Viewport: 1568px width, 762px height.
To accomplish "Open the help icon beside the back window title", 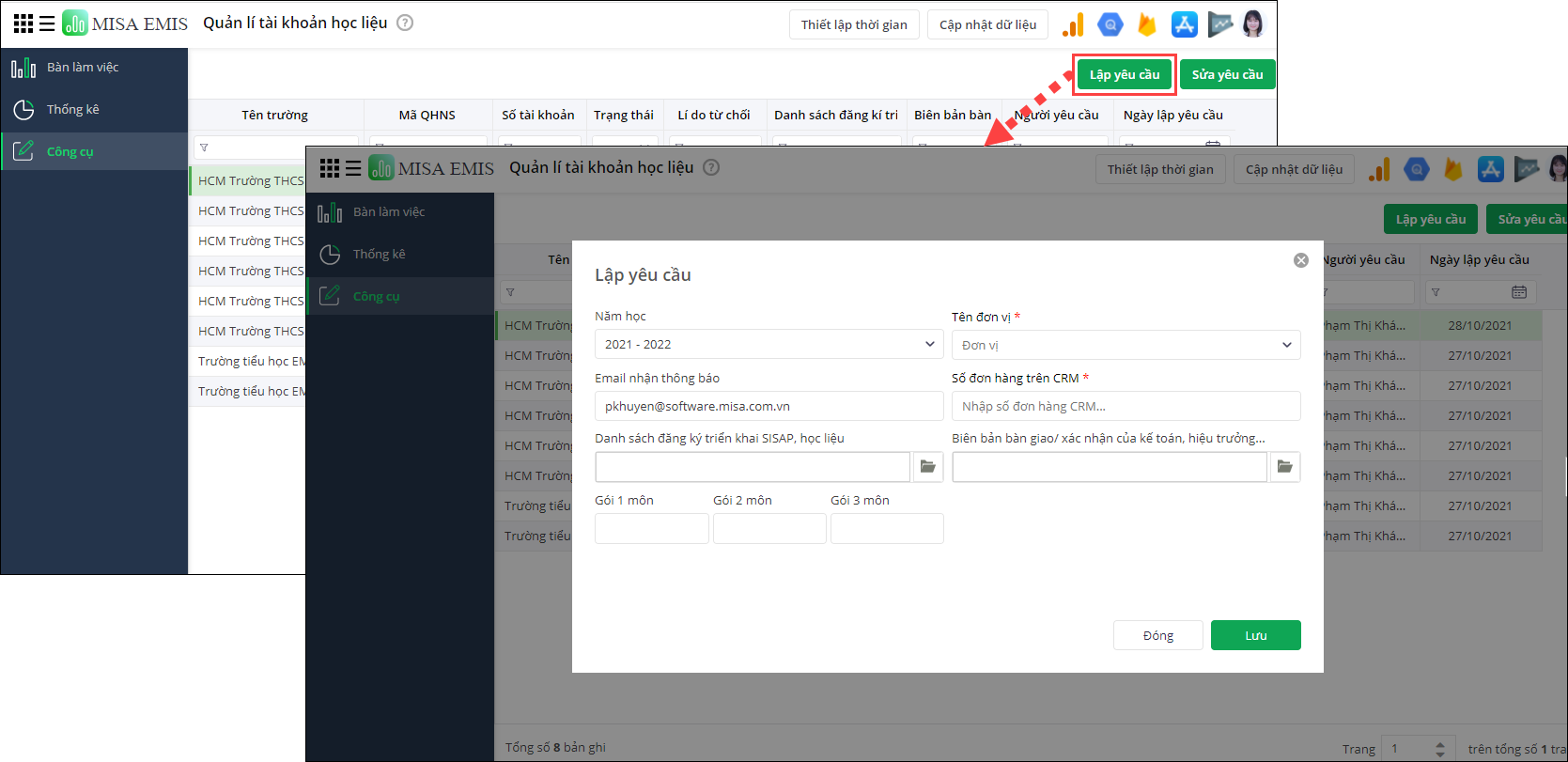I will (405, 23).
